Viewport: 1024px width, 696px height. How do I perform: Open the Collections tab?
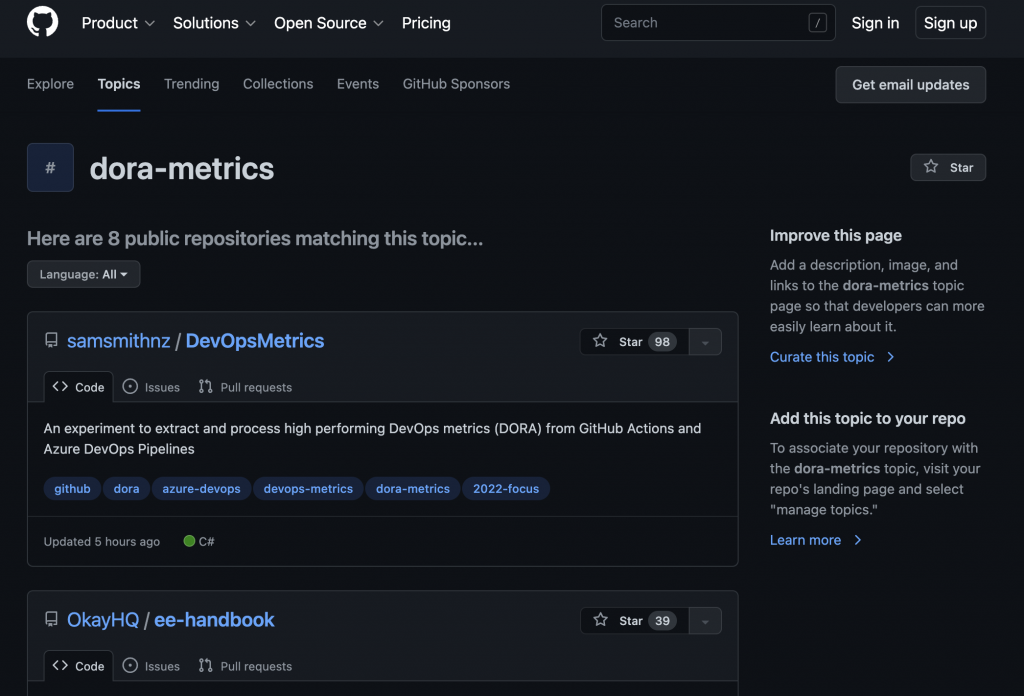(278, 84)
